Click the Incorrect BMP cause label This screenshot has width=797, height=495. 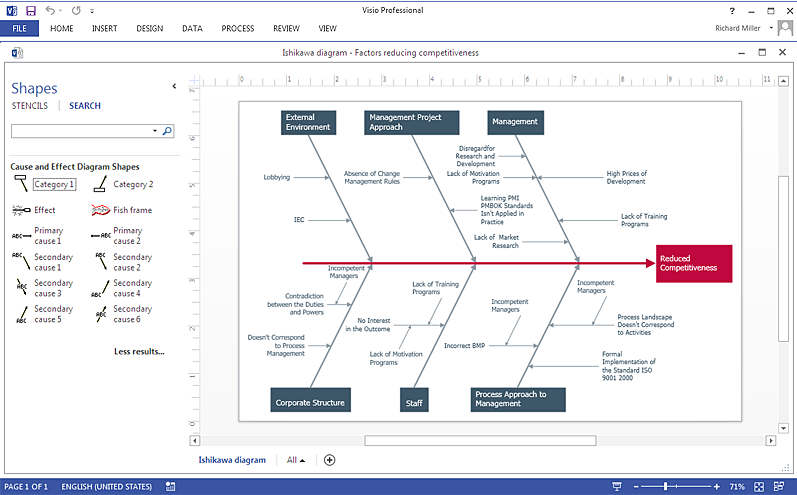[465, 346]
